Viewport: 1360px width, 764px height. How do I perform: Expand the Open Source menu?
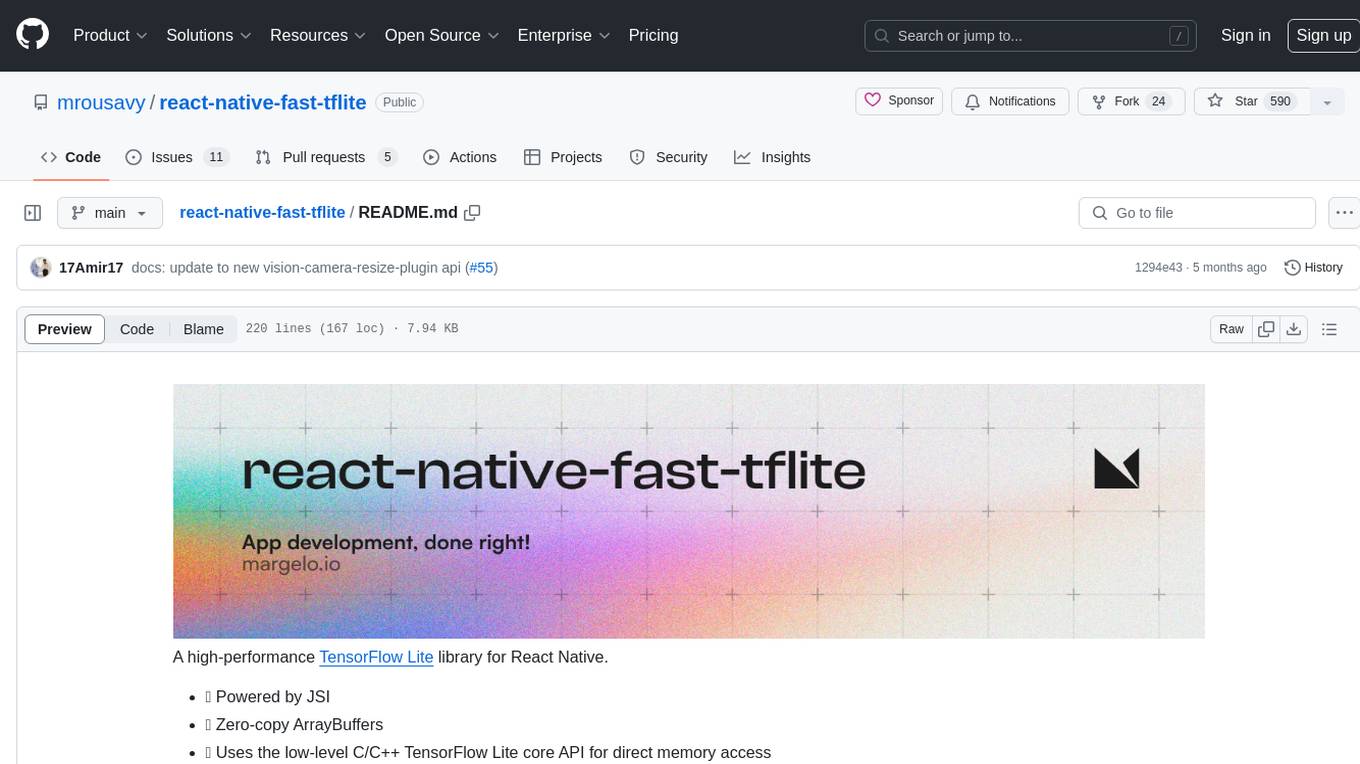(x=442, y=35)
